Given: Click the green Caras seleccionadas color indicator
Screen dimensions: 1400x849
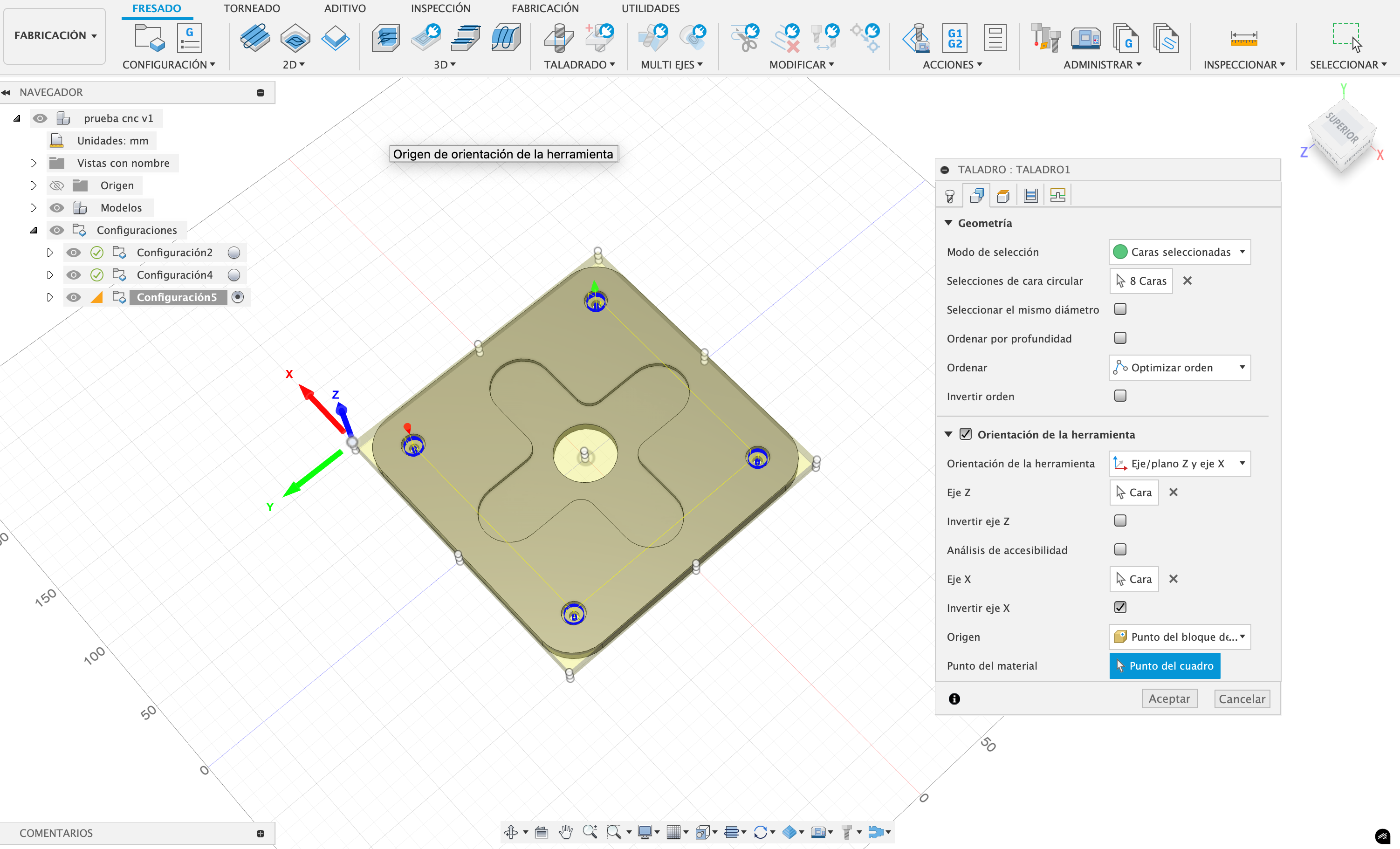Looking at the screenshot, I should point(1120,252).
